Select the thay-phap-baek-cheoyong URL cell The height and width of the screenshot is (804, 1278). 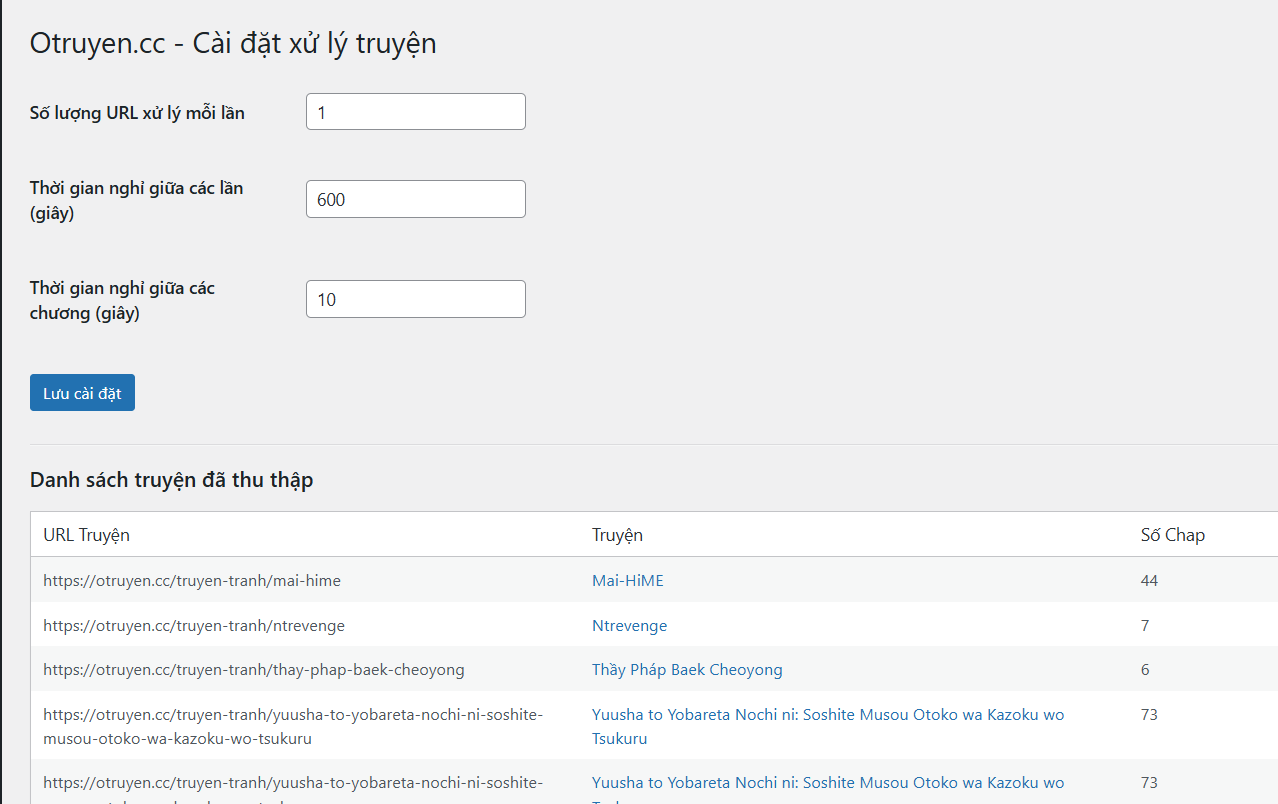tap(254, 669)
